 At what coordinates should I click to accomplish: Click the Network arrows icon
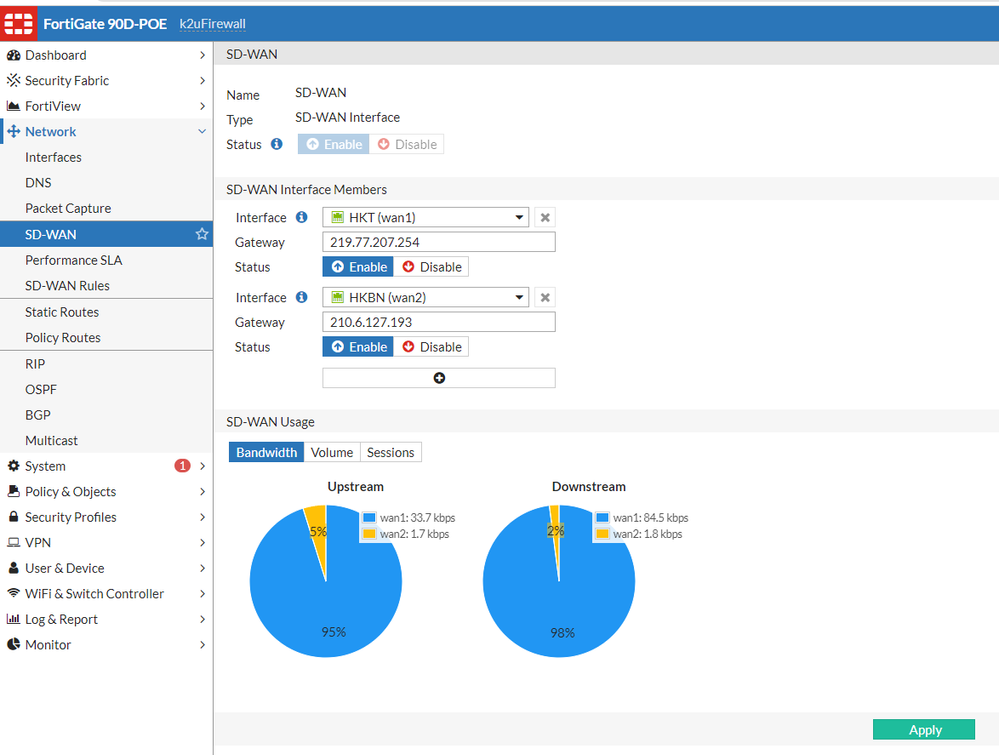[x=13, y=131]
